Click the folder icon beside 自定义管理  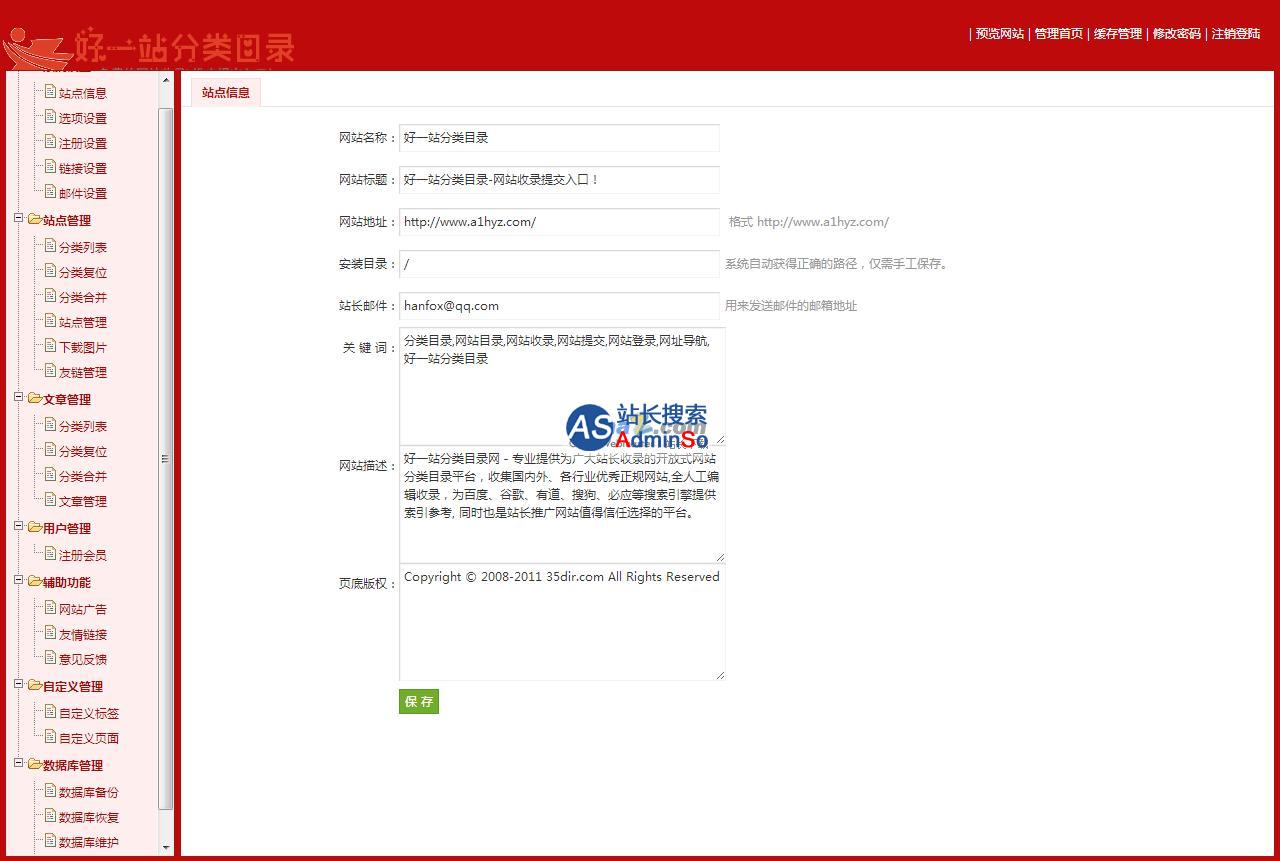(x=34, y=685)
